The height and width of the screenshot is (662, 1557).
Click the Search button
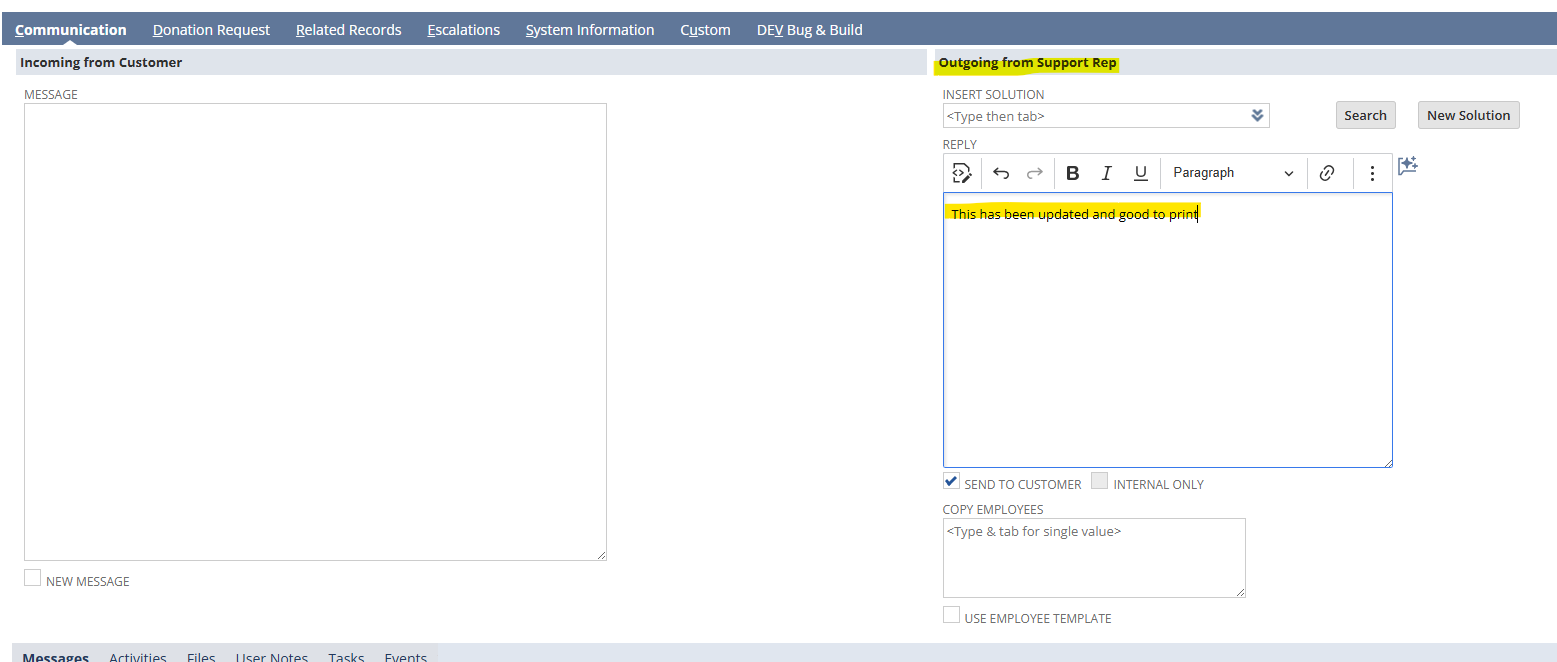tap(1365, 115)
